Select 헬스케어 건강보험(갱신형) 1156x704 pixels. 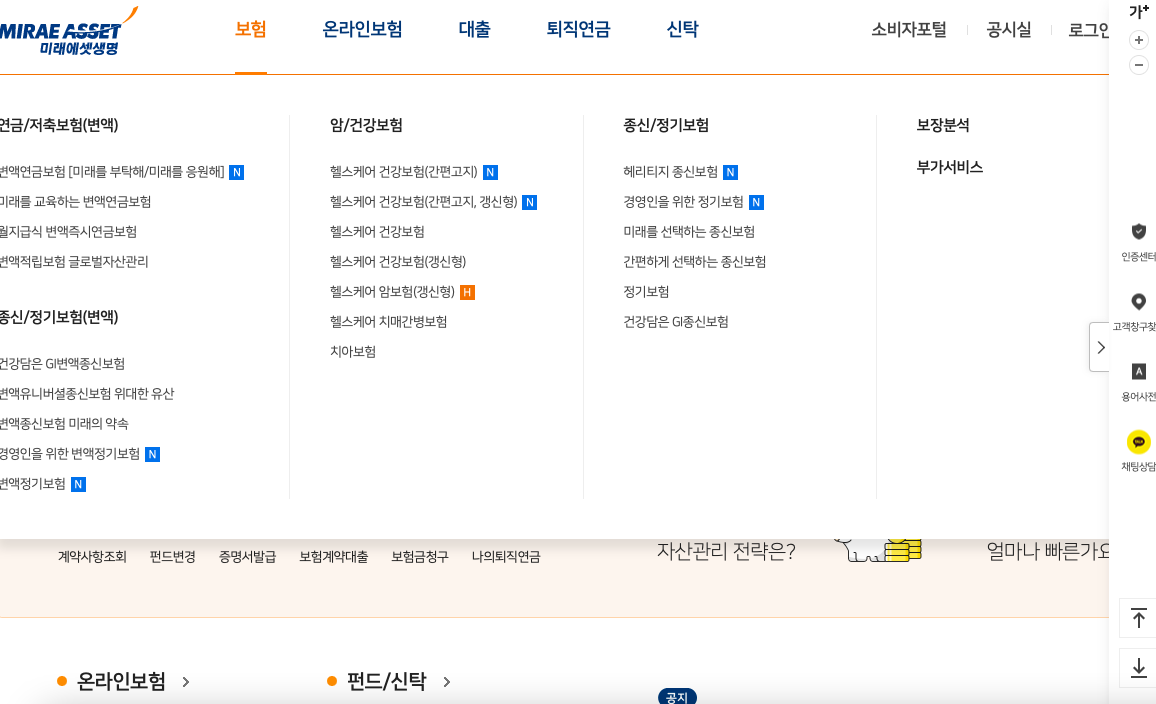(398, 262)
